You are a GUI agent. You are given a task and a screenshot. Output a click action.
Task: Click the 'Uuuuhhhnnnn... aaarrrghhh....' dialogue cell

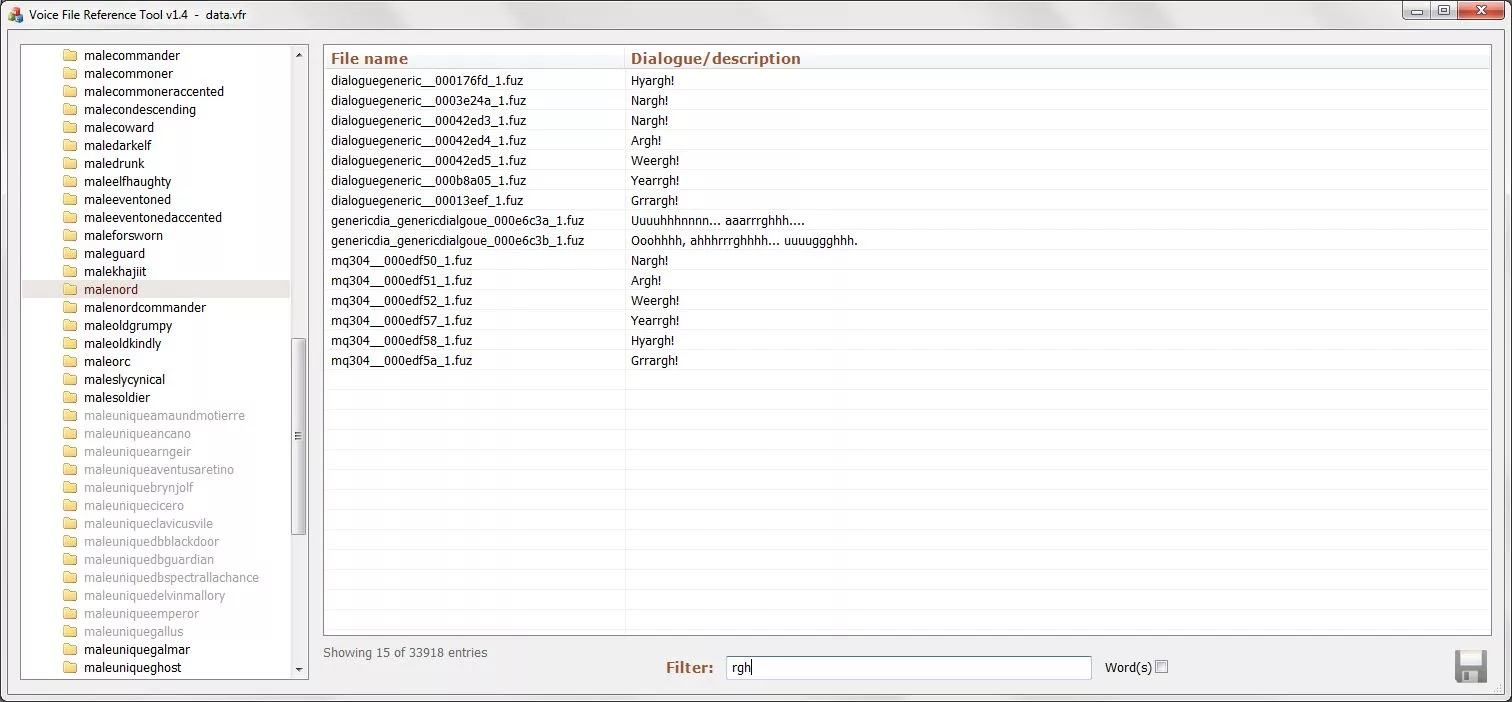click(x=718, y=221)
